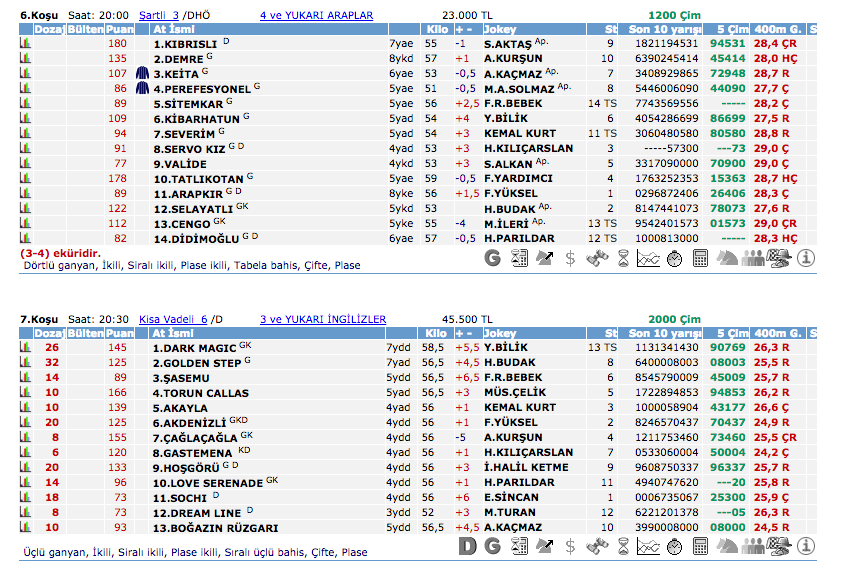Open the '3 ve YUKARI İNGİLİZLER' link

(x=322, y=319)
